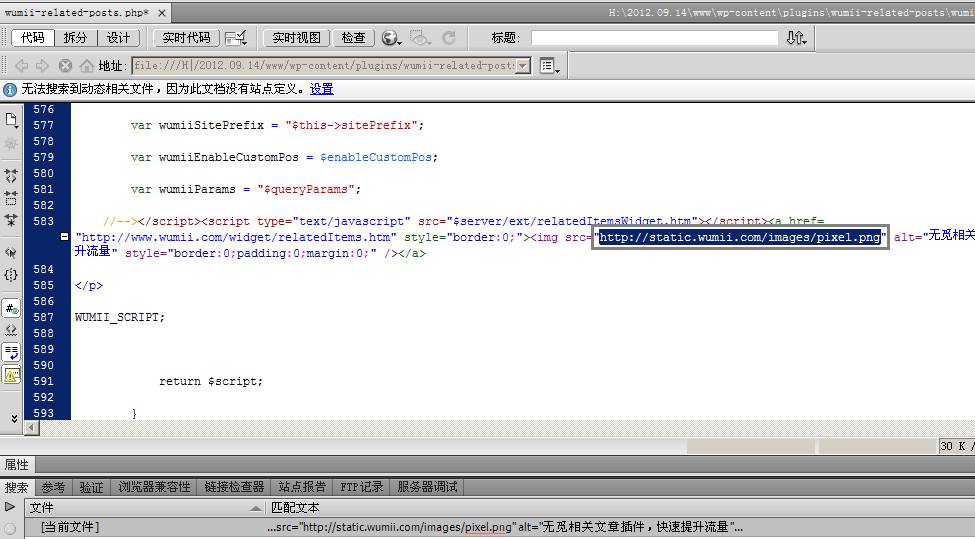Click the info icon in the info bar

click(x=10, y=90)
